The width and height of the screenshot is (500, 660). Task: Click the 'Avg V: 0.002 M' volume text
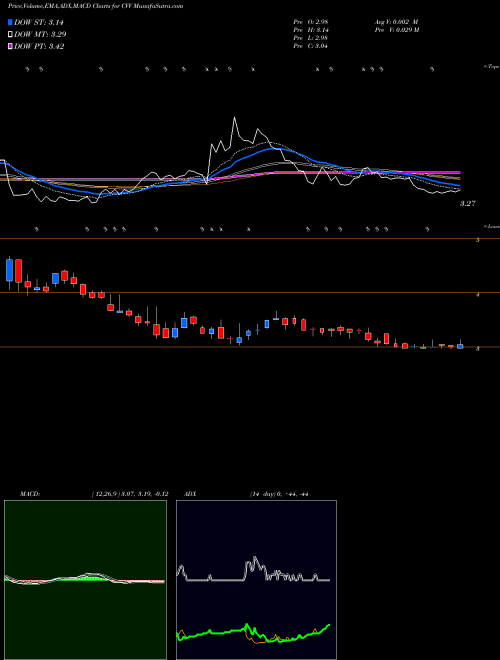pos(397,21)
